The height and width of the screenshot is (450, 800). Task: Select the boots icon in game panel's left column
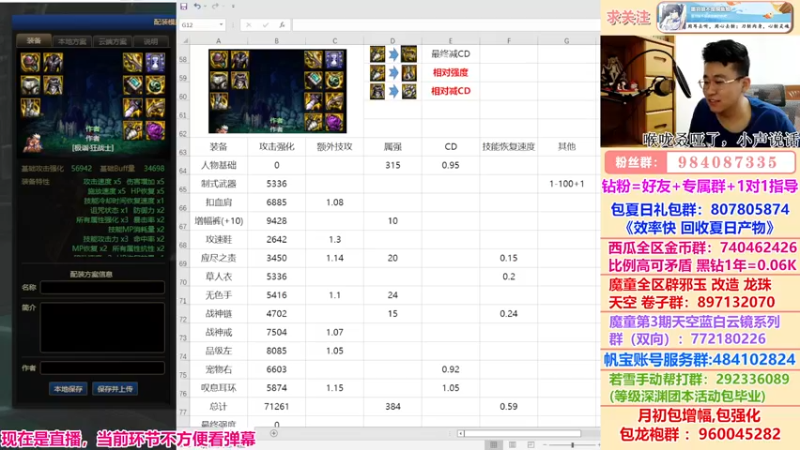pos(30,108)
